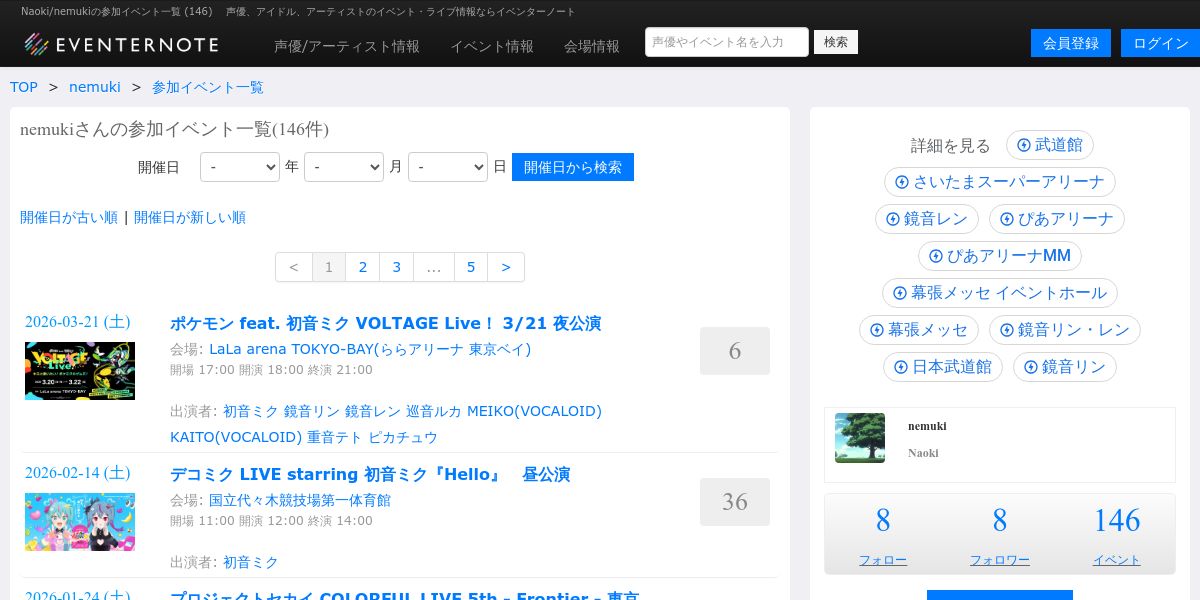Open nemuki breadcrumb link
The width and height of the screenshot is (1200, 600).
pyautogui.click(x=95, y=87)
